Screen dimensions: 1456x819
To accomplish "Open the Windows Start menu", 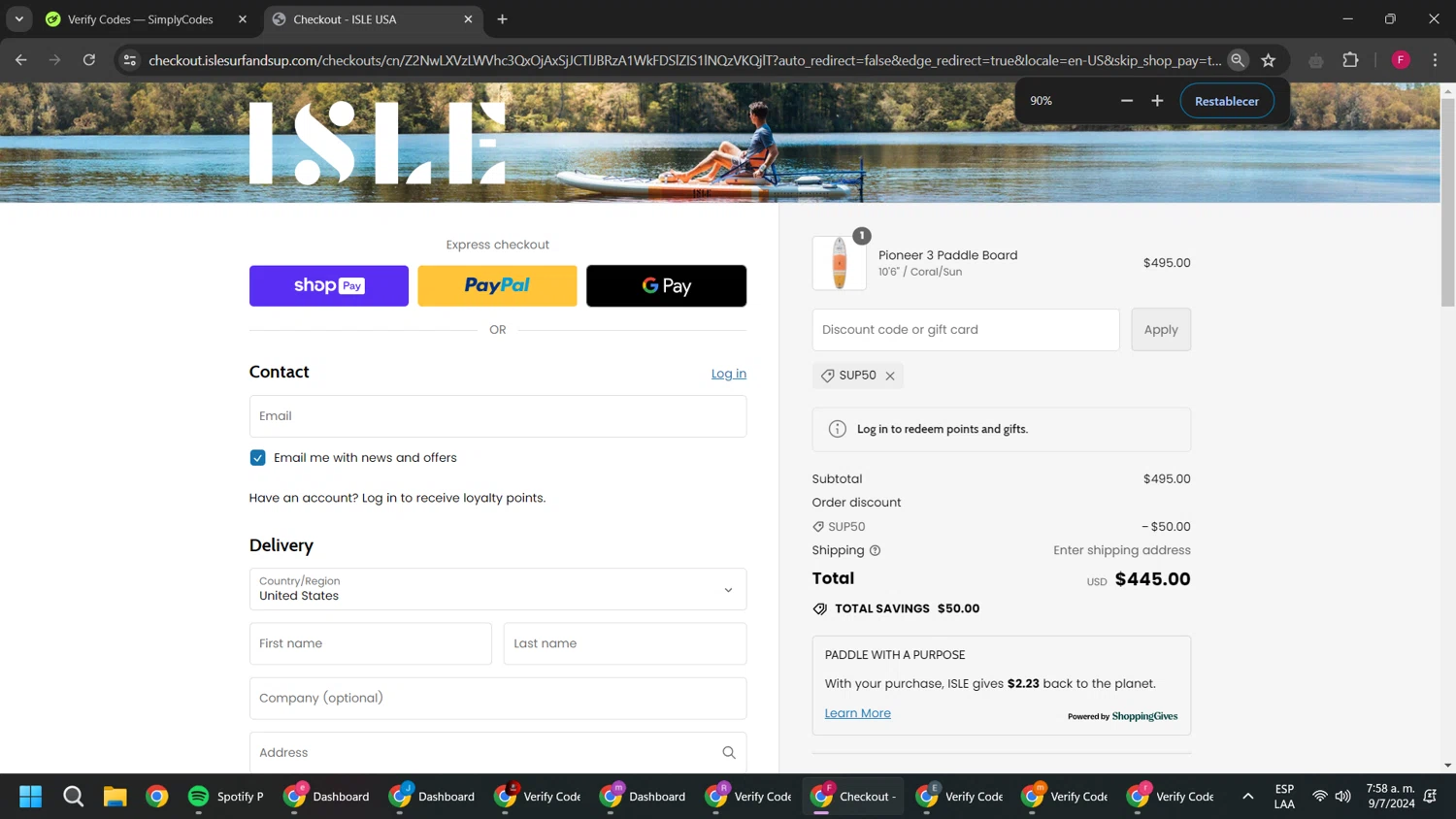I will [x=30, y=797].
